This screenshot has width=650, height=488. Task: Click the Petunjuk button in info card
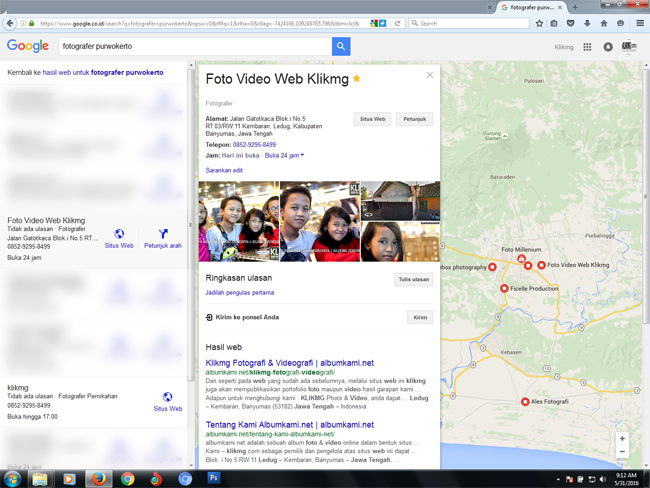tap(415, 119)
